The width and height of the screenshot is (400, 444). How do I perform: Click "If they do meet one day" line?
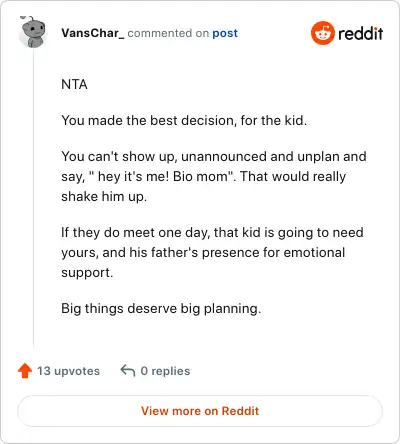(x=212, y=232)
